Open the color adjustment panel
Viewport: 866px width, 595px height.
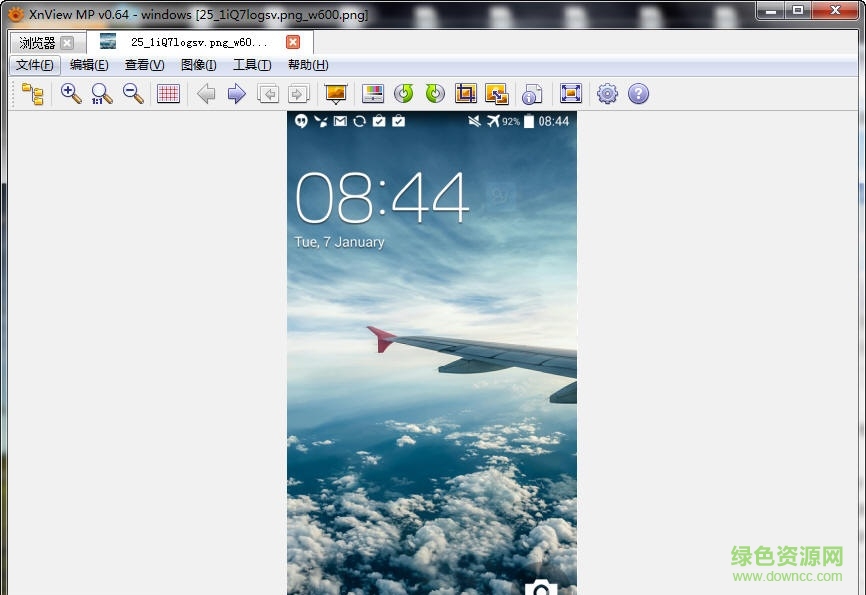pos(373,93)
